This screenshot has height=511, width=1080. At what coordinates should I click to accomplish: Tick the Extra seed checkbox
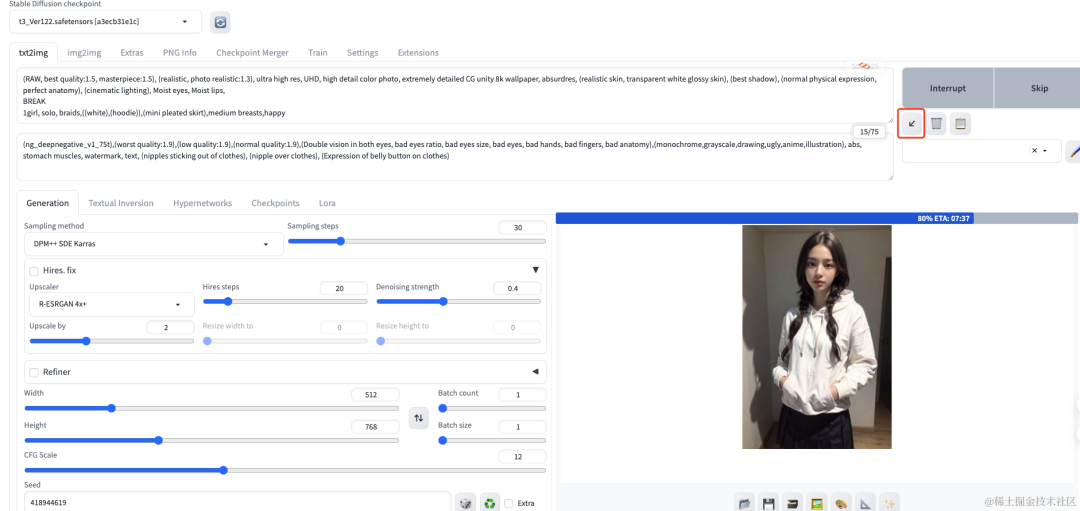[509, 503]
